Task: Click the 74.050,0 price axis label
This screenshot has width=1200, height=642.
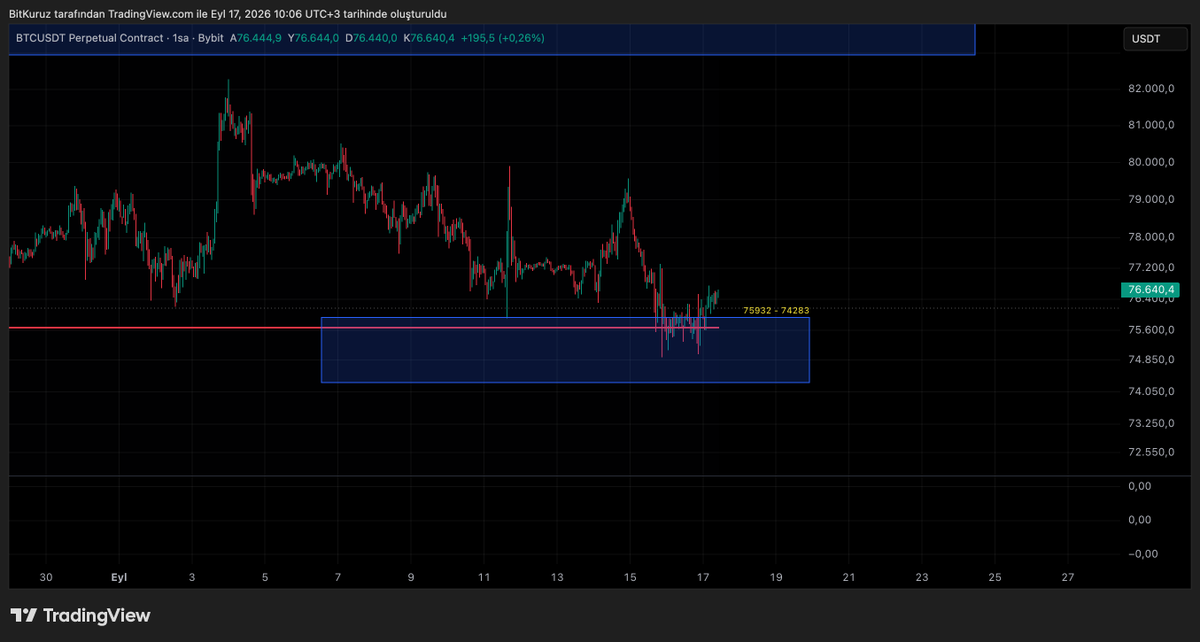Action: (1150, 392)
